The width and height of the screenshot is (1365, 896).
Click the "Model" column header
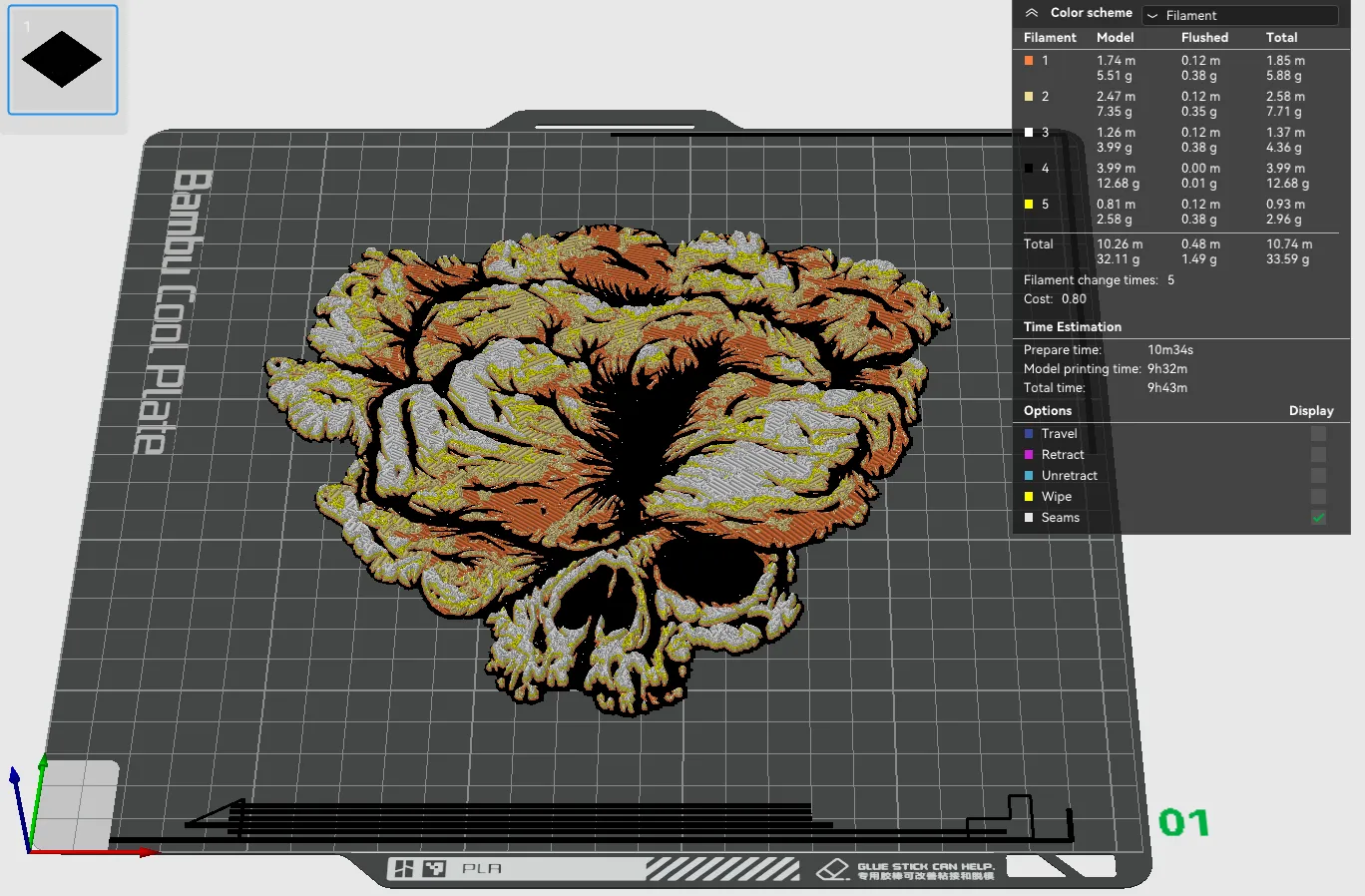1115,38
